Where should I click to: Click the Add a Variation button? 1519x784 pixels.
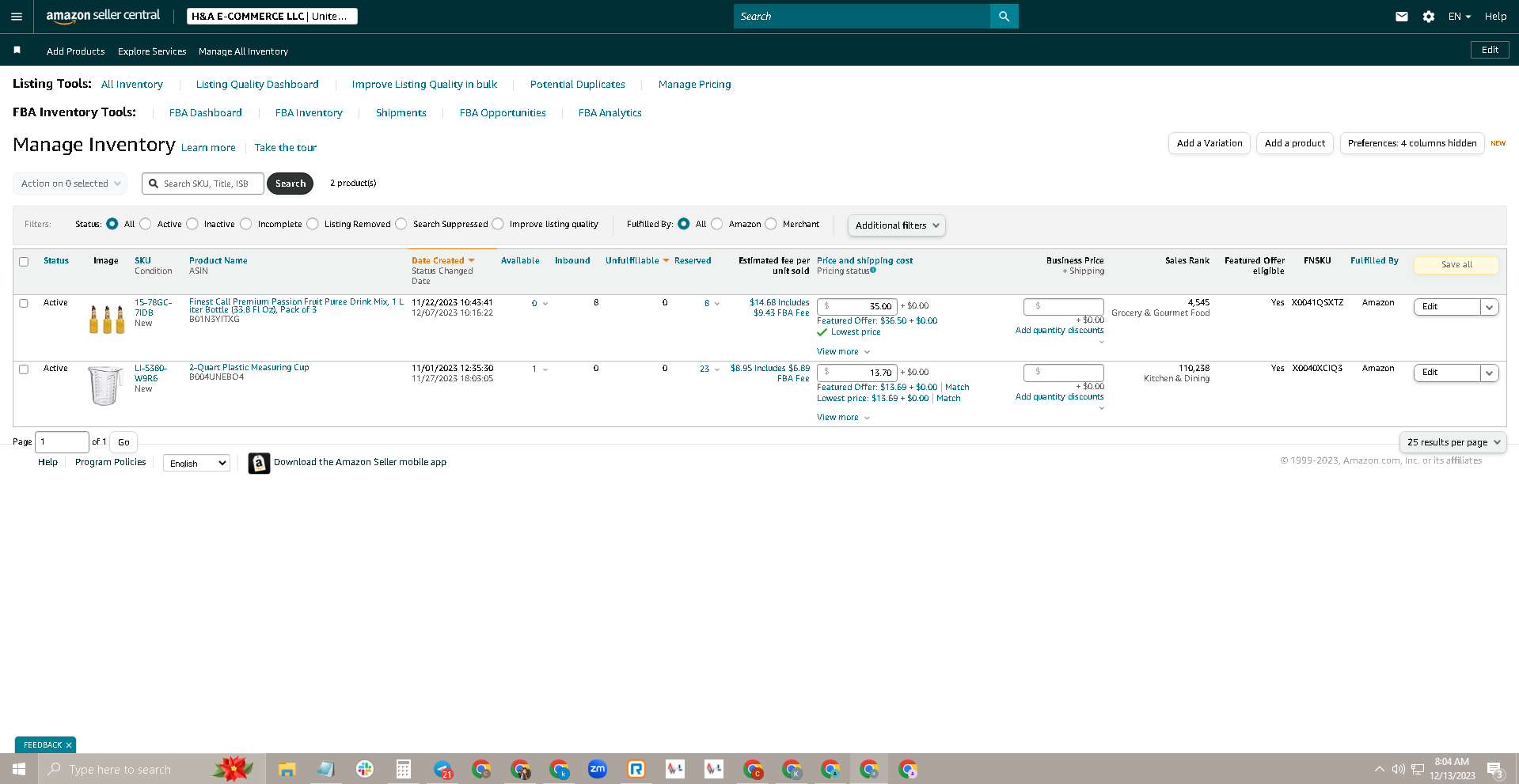tap(1210, 143)
